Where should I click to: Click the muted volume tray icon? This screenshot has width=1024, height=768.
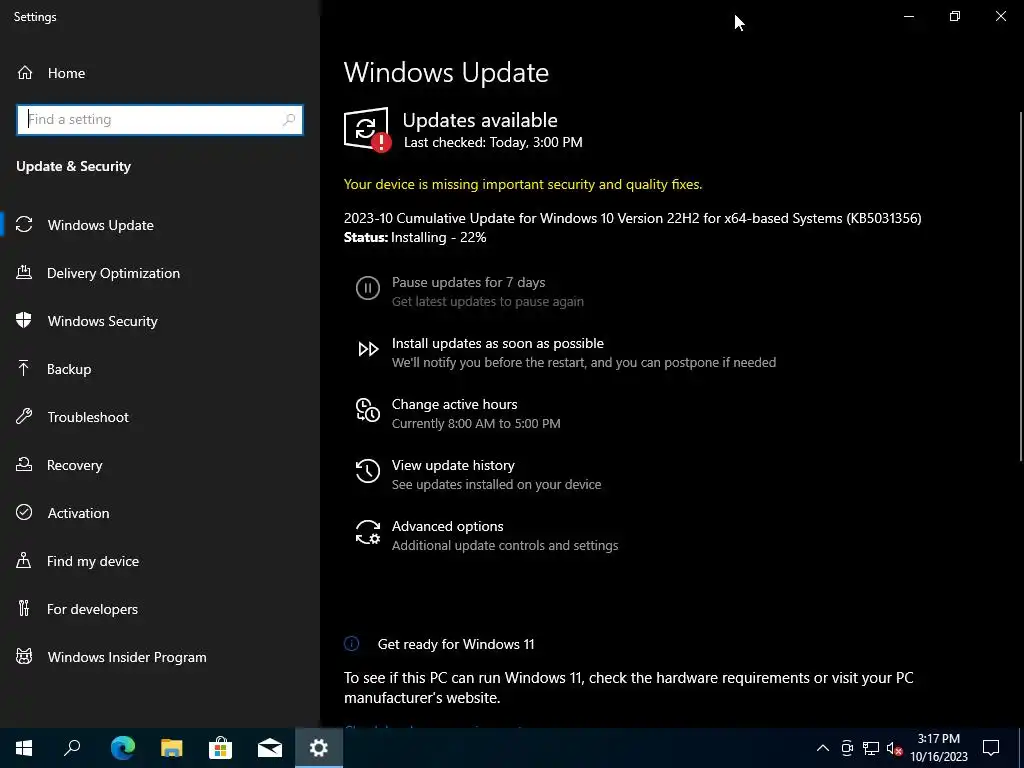[895, 748]
